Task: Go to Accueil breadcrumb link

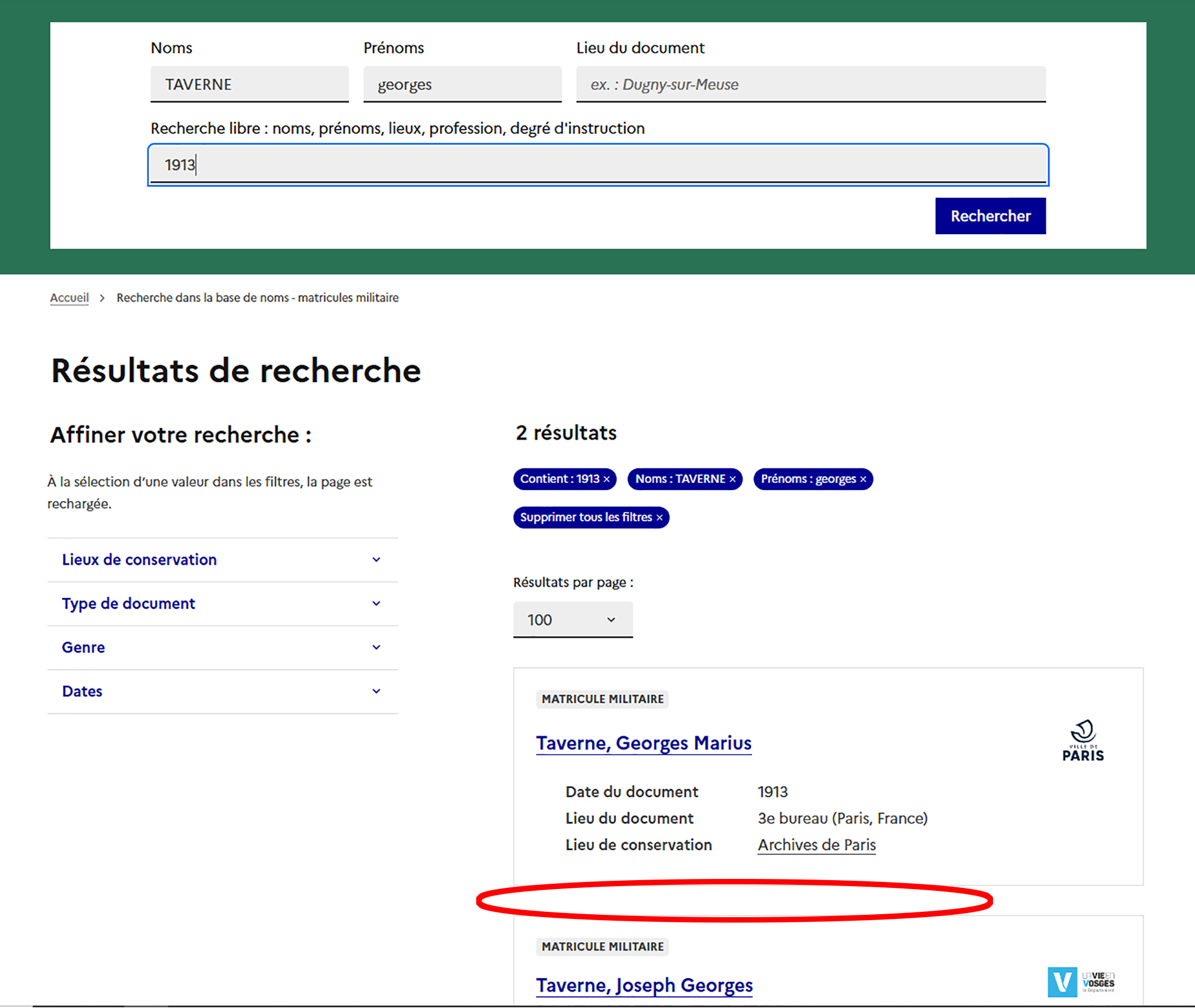Action: (x=69, y=298)
